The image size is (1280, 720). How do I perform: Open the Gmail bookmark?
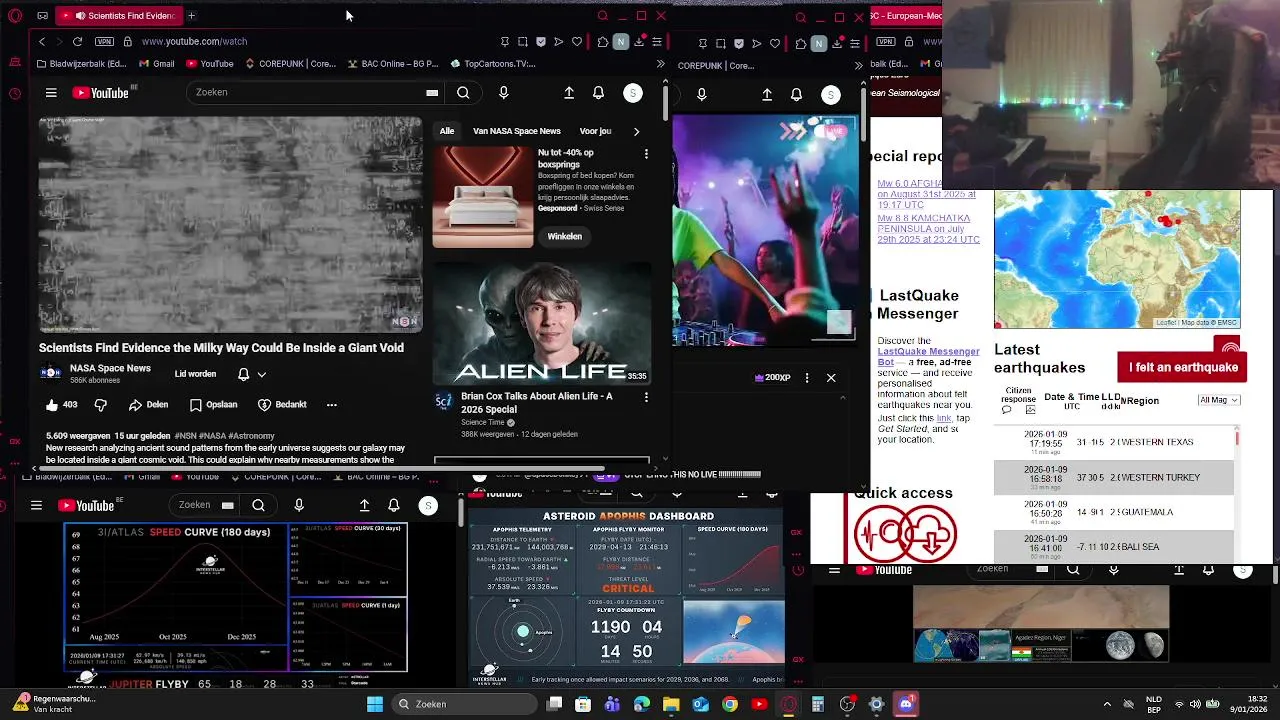[x=157, y=64]
